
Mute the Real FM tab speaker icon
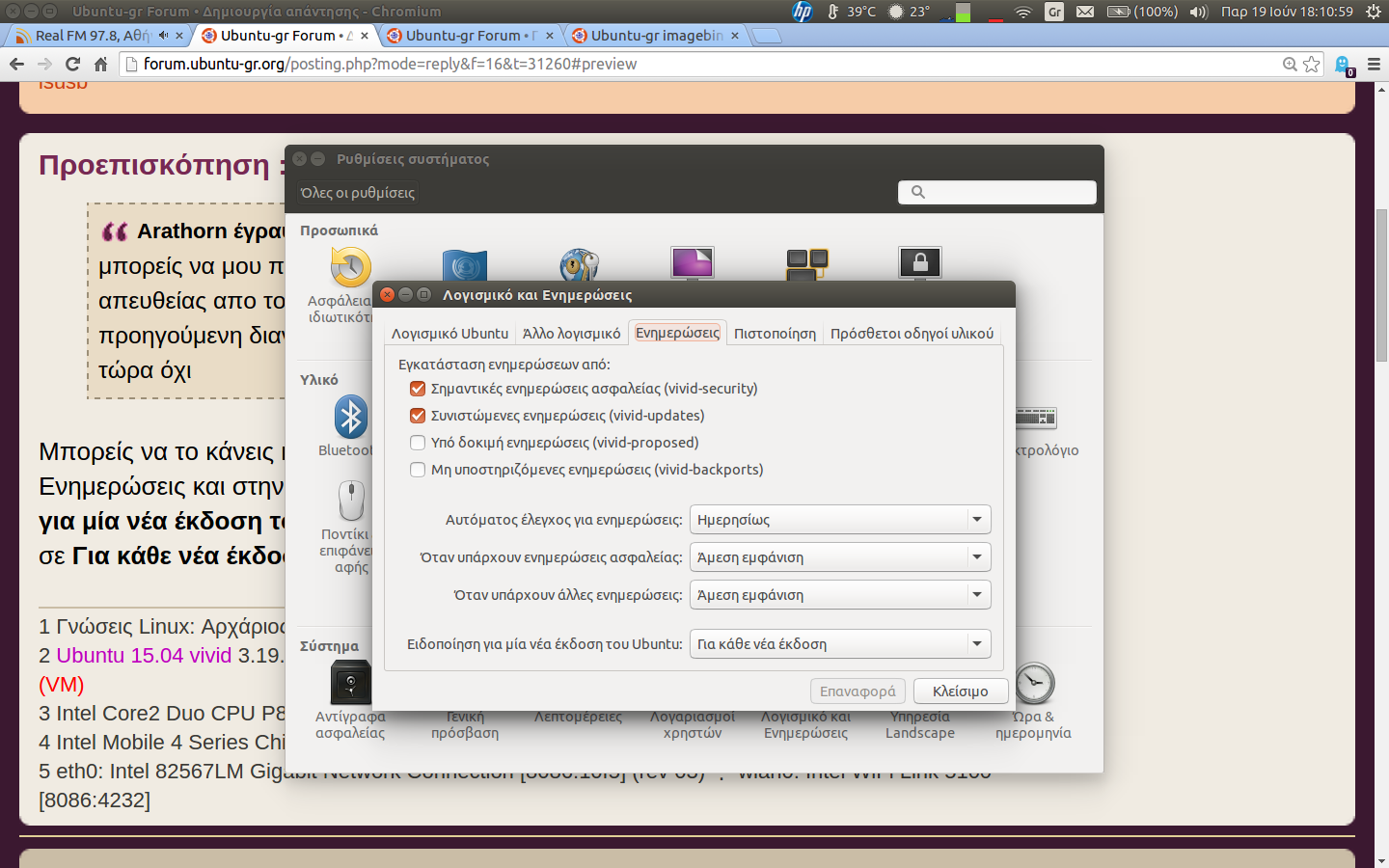[163, 36]
